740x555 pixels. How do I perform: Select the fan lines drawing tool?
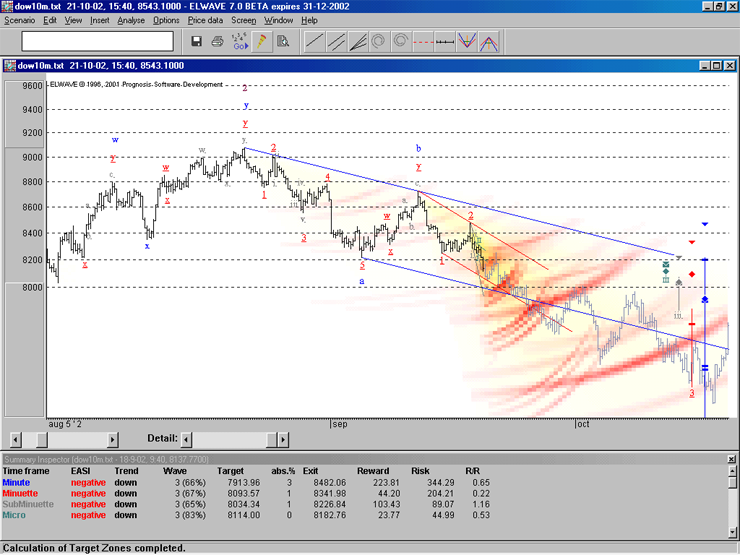click(358, 41)
